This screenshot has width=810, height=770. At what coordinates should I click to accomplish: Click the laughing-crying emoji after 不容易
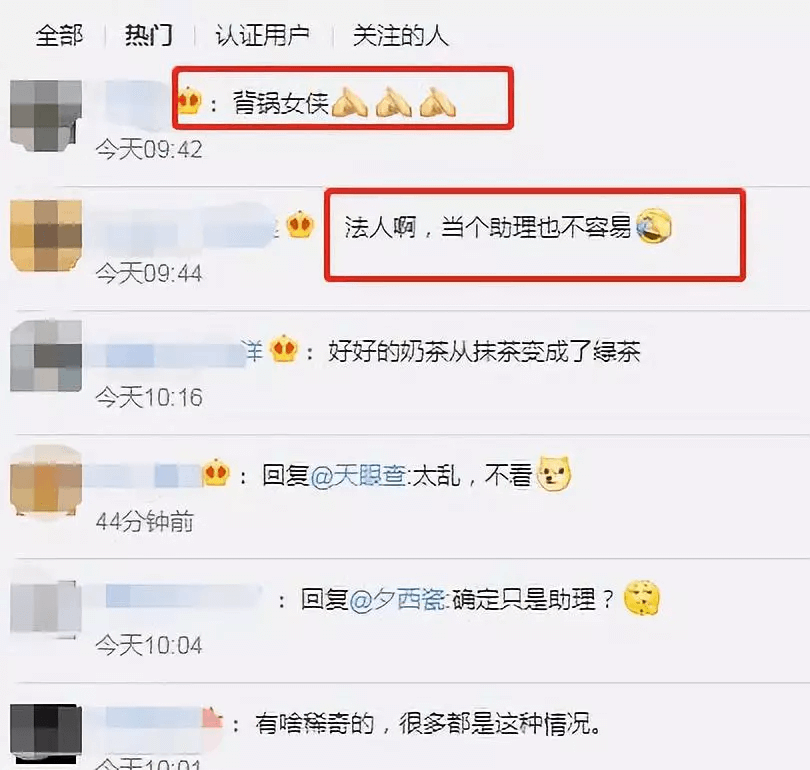654,227
